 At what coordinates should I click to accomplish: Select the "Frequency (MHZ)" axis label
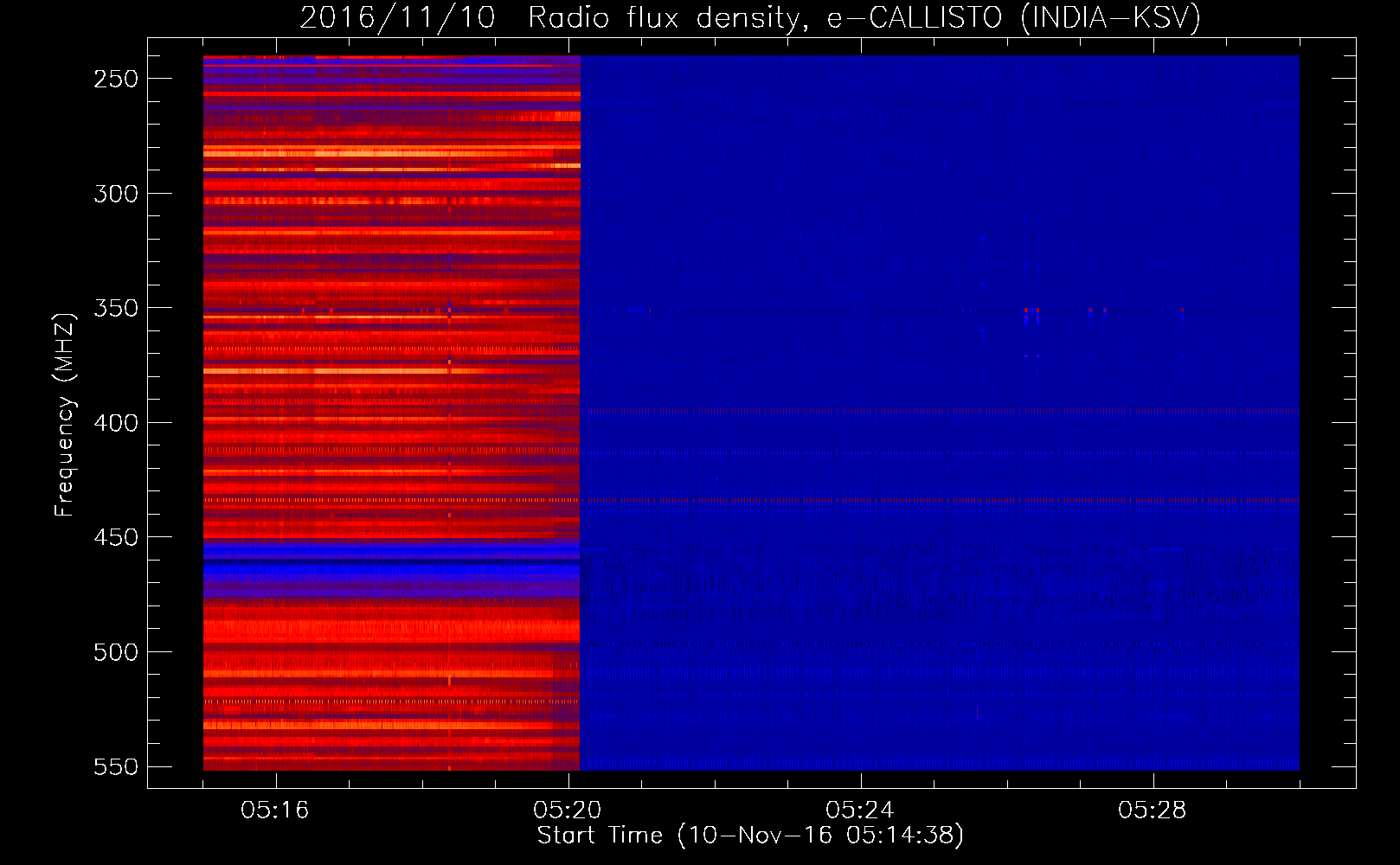pyautogui.click(x=64, y=414)
